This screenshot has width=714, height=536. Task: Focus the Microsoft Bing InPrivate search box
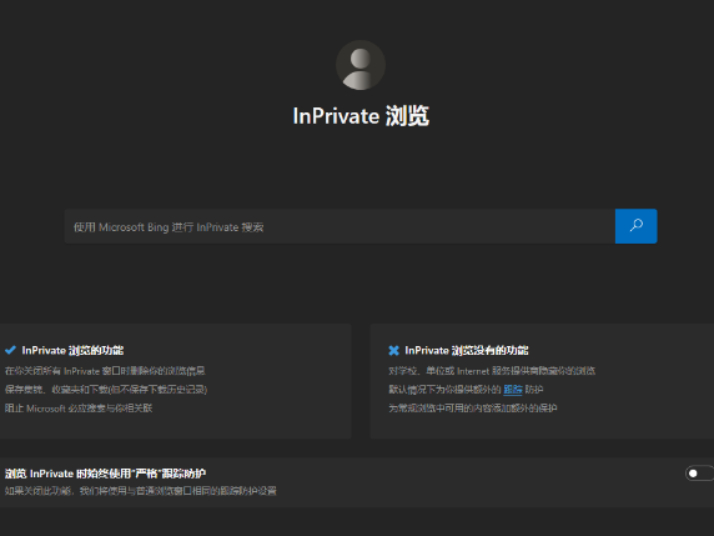coord(340,226)
